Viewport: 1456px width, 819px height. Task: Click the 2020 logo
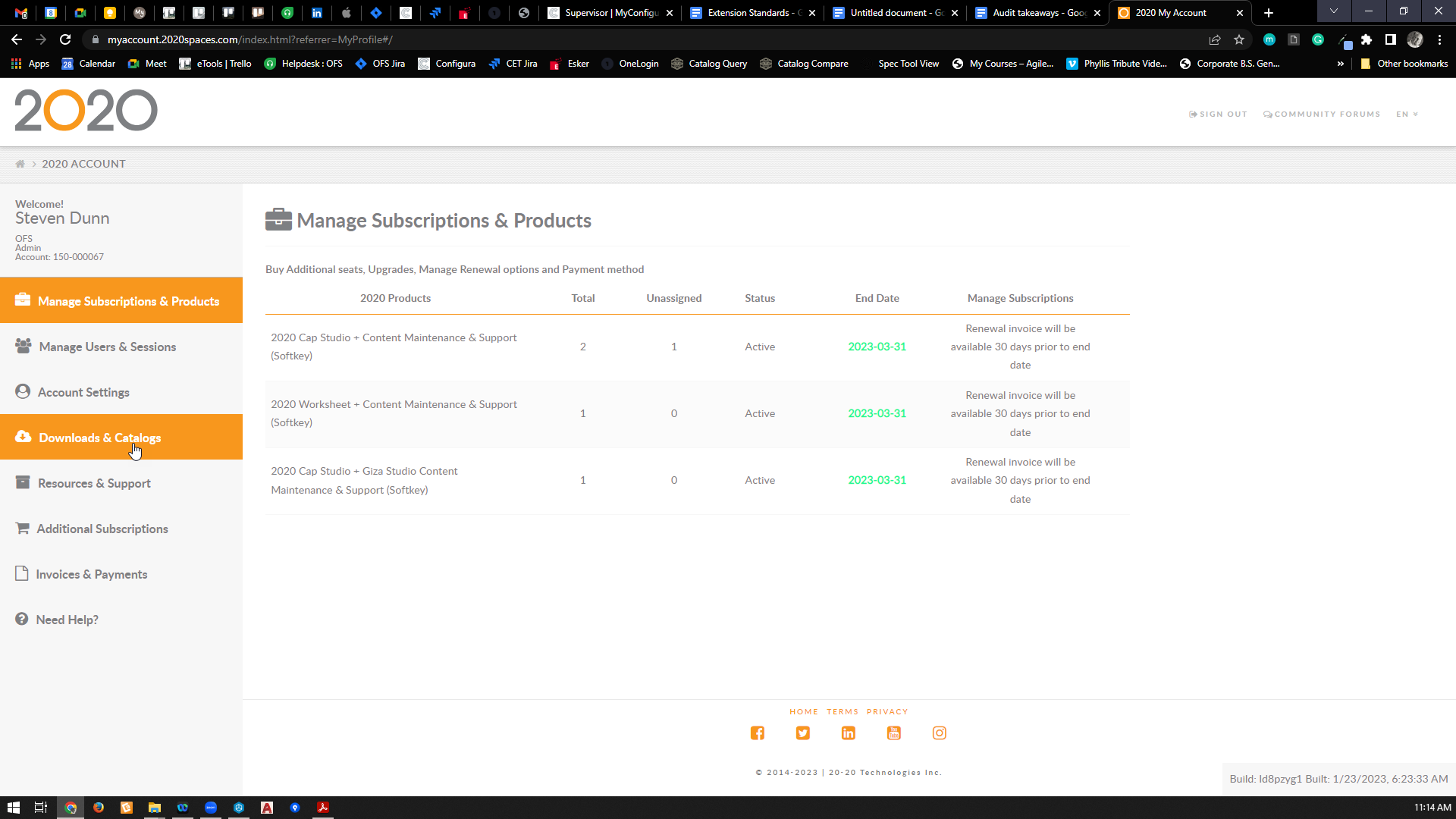pos(86,111)
